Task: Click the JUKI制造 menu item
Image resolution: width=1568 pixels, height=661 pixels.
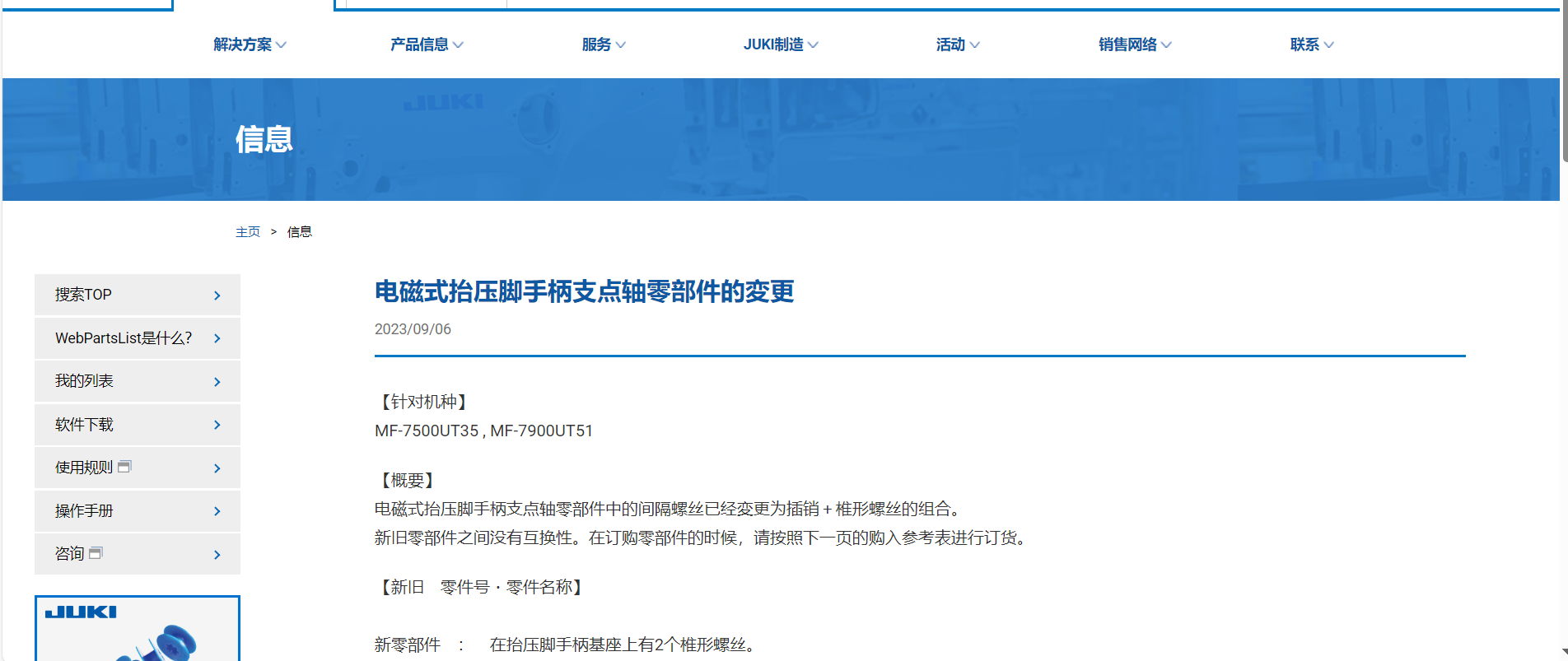Action: pos(781,44)
